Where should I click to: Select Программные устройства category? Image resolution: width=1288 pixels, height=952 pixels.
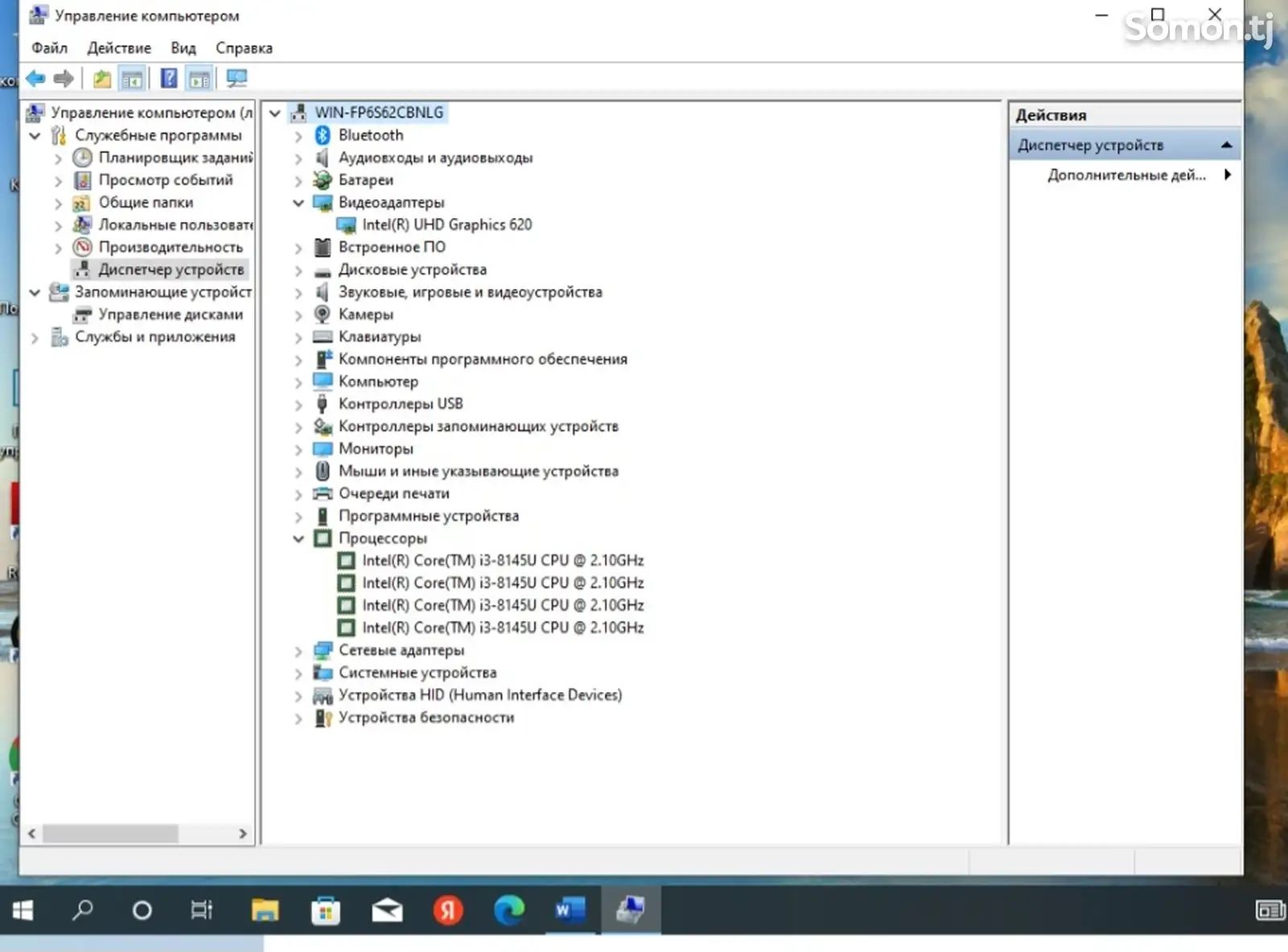429,516
